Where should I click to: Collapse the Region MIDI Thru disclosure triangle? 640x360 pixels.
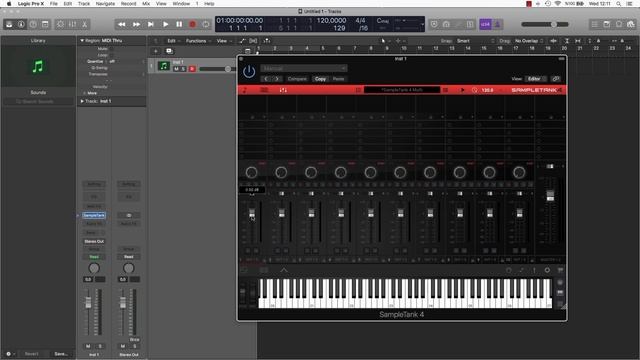pyautogui.click(x=82, y=40)
